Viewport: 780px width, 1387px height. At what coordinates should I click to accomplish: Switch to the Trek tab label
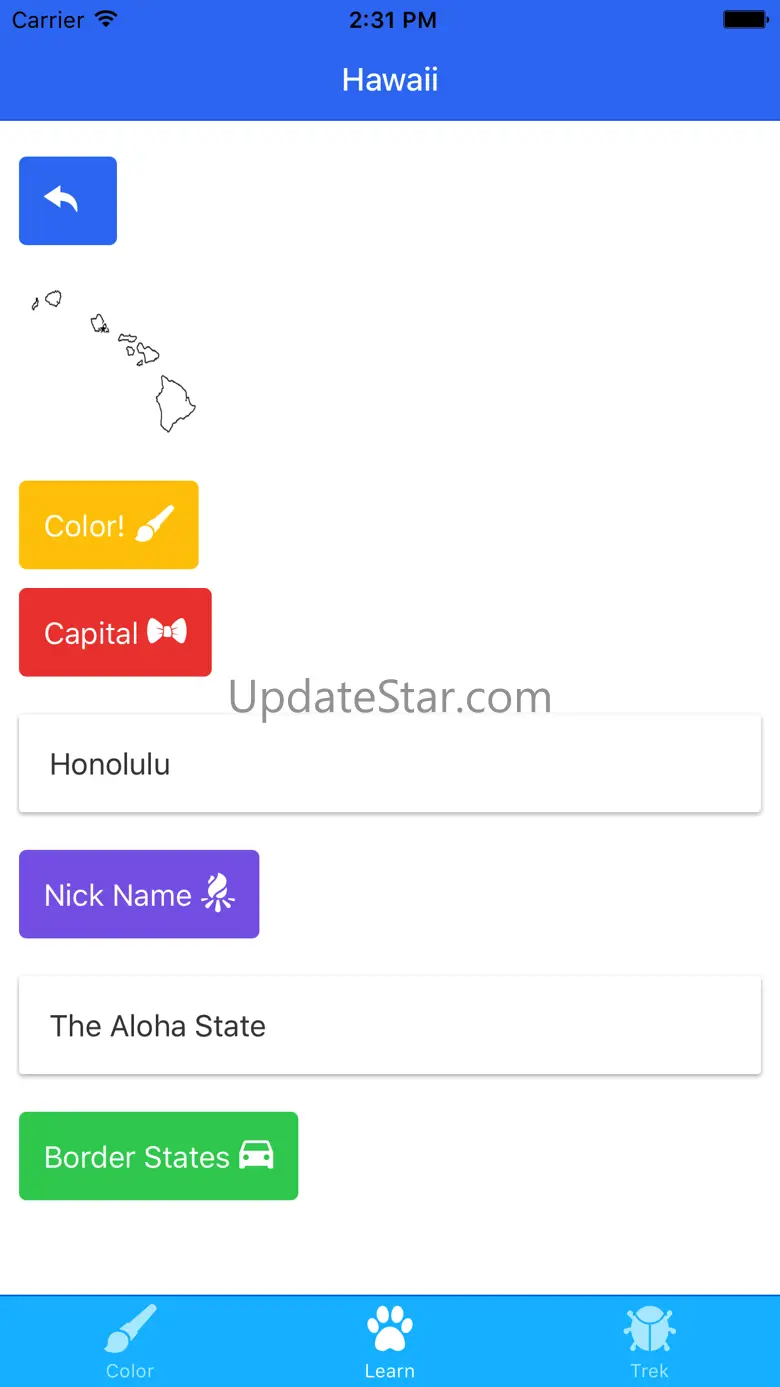point(649,1370)
